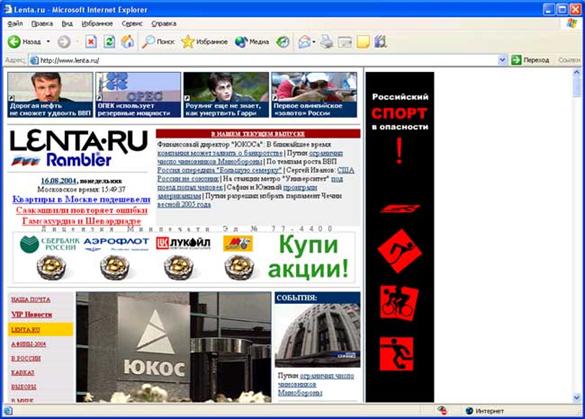Open the 'VIP Новости' sidebar link
585x419 pixels.
point(32,315)
